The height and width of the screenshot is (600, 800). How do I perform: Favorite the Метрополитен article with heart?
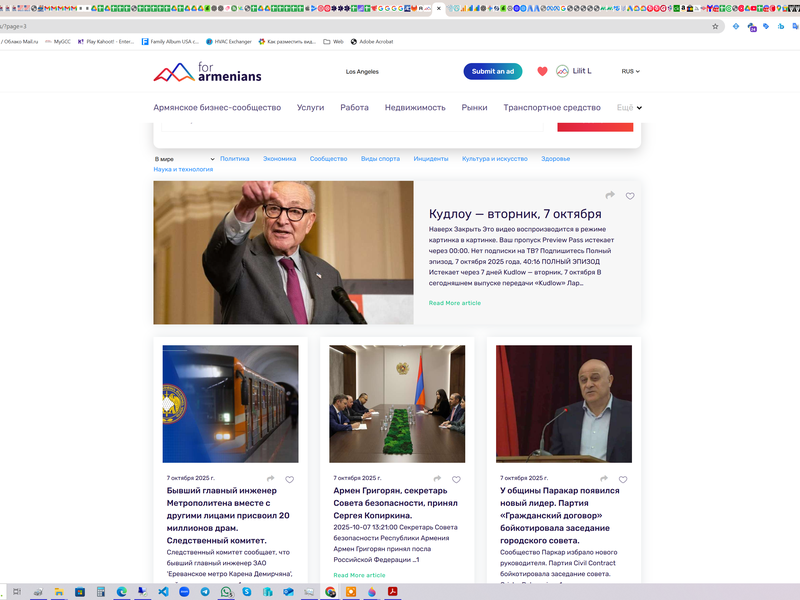(x=290, y=479)
